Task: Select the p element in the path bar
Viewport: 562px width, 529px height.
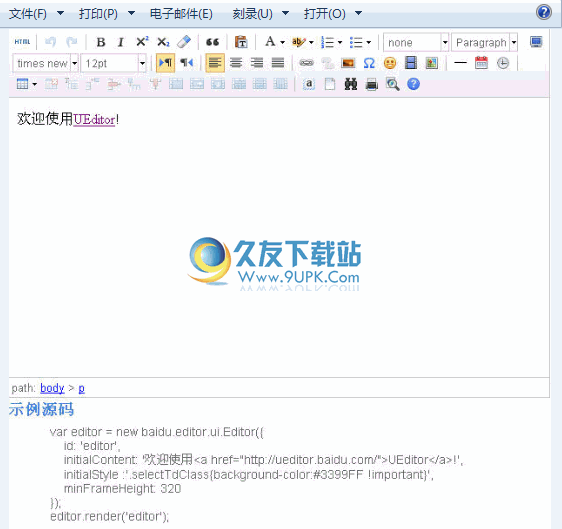Action: pyautogui.click(x=81, y=388)
